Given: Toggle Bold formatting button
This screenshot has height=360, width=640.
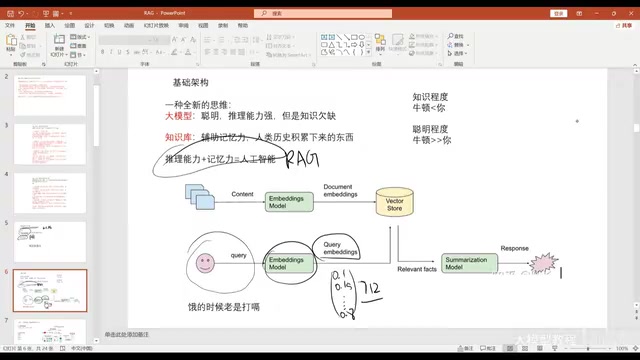Looking at the screenshot, I should click(x=102, y=52).
